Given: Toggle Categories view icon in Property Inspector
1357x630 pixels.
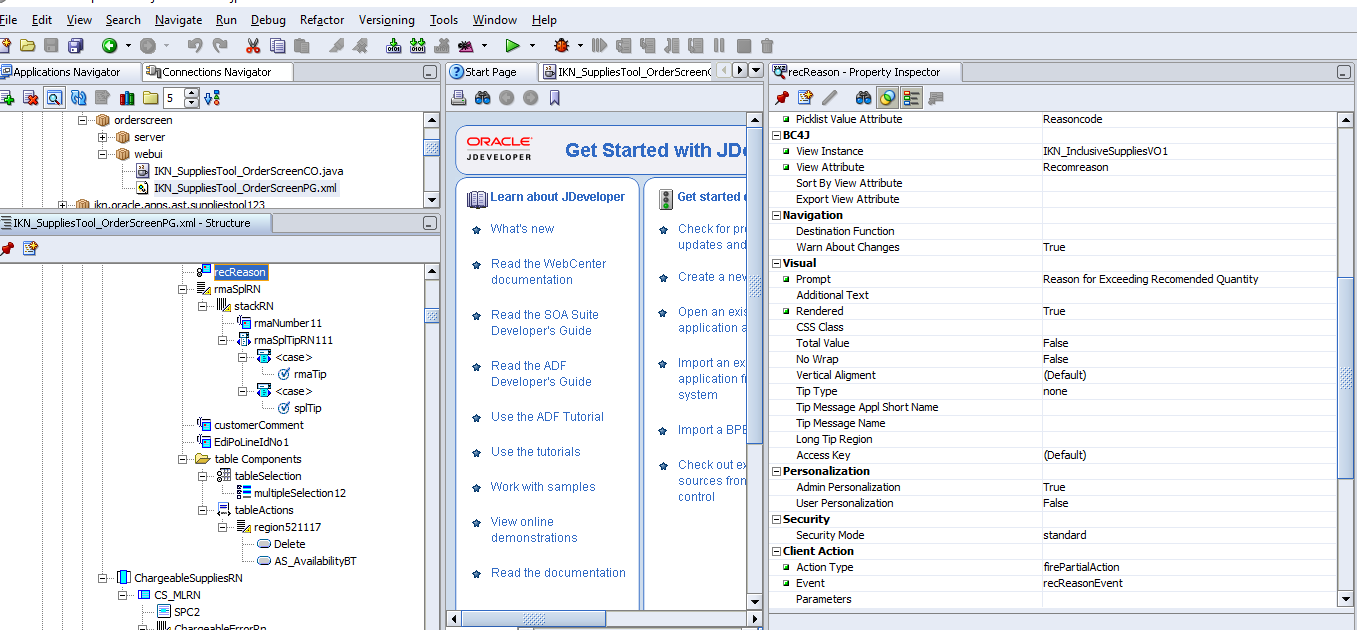Looking at the screenshot, I should click(911, 97).
